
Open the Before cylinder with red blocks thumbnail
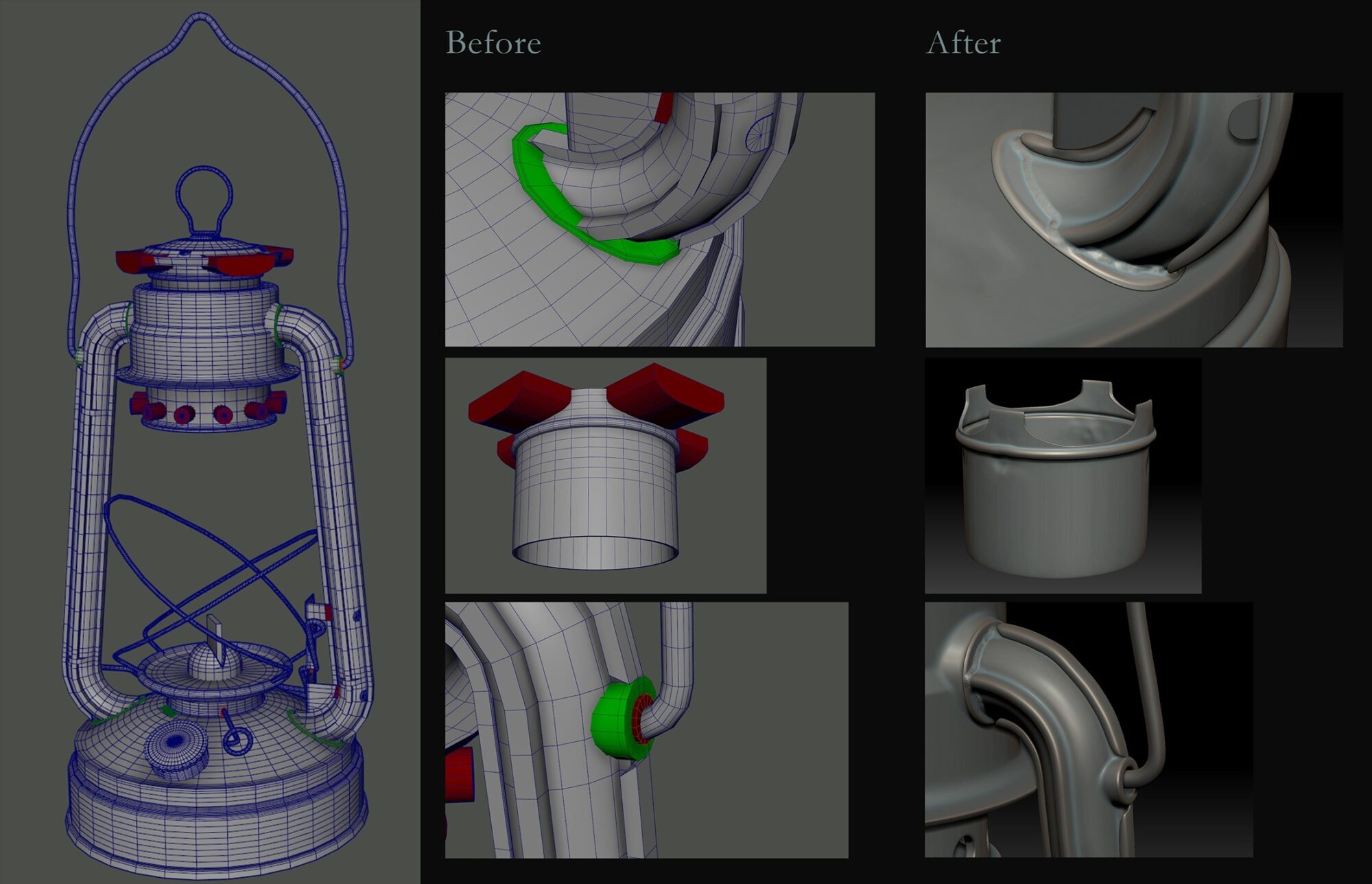pos(605,475)
